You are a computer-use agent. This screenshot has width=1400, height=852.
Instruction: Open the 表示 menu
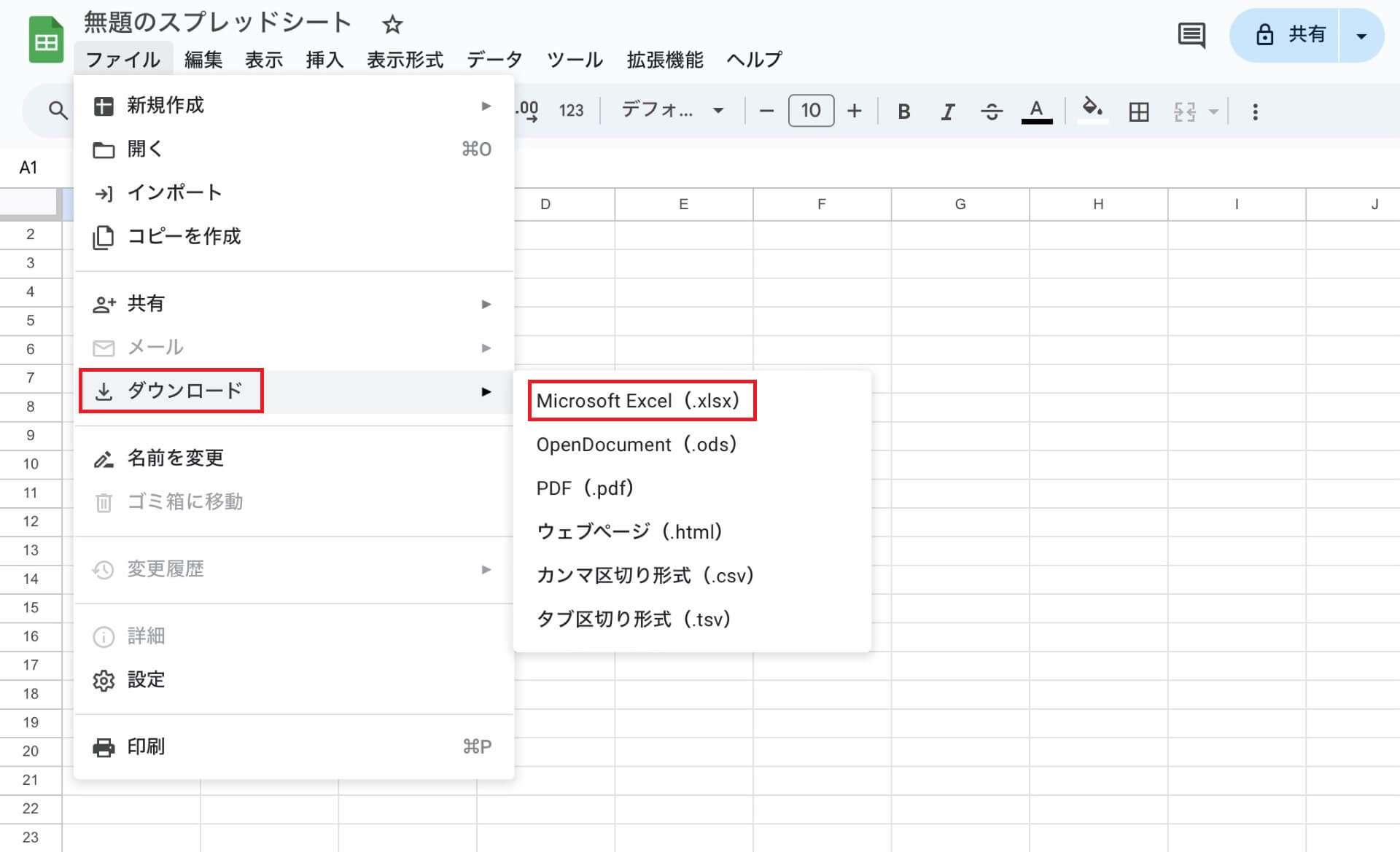263,59
